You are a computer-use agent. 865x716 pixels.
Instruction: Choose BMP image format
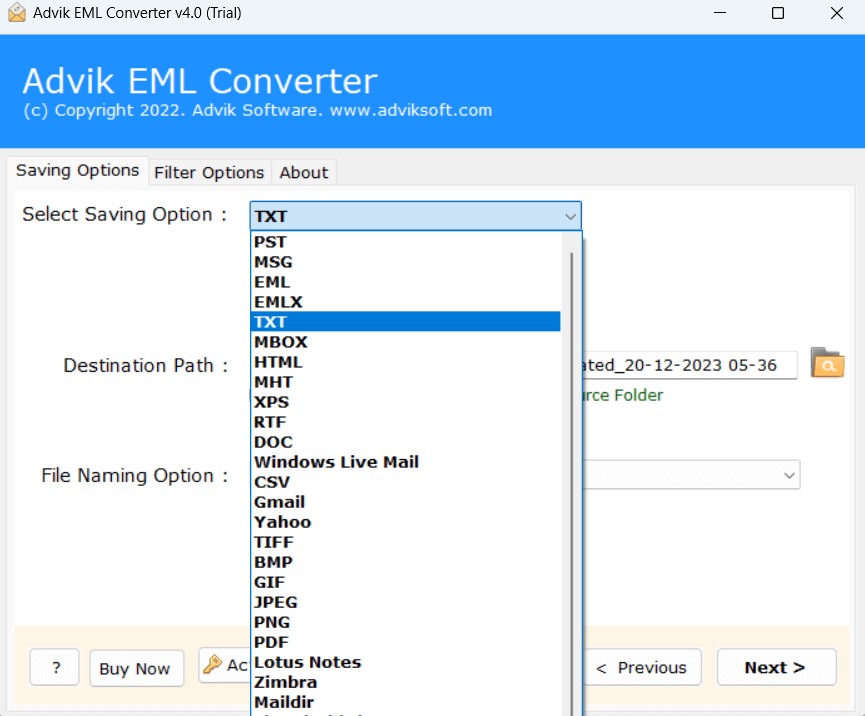[405, 562]
